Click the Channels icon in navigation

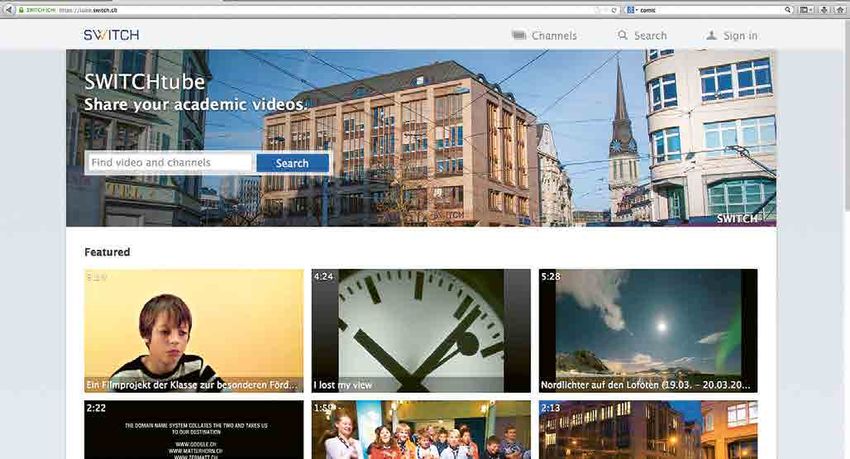(519, 35)
